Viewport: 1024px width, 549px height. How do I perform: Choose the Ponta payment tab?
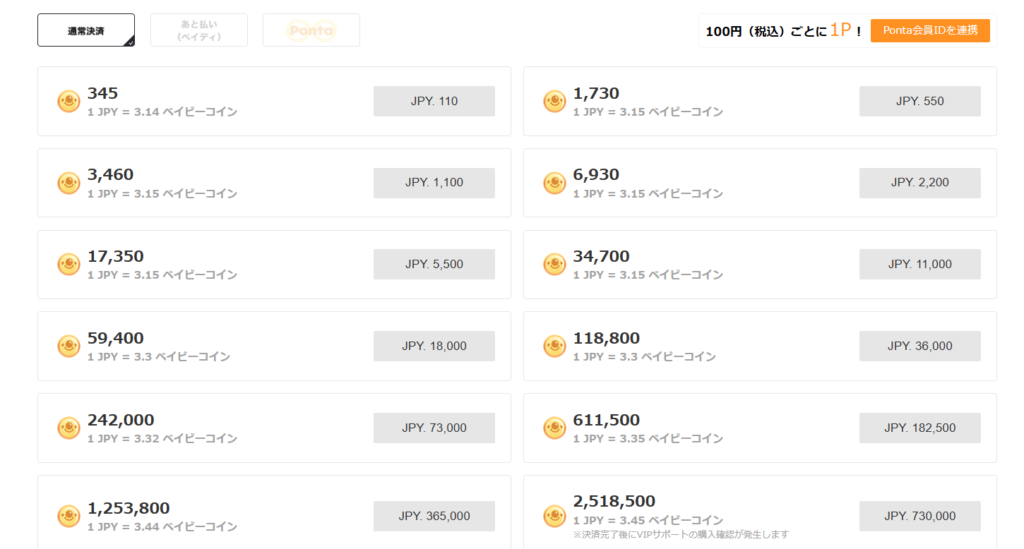tap(311, 30)
